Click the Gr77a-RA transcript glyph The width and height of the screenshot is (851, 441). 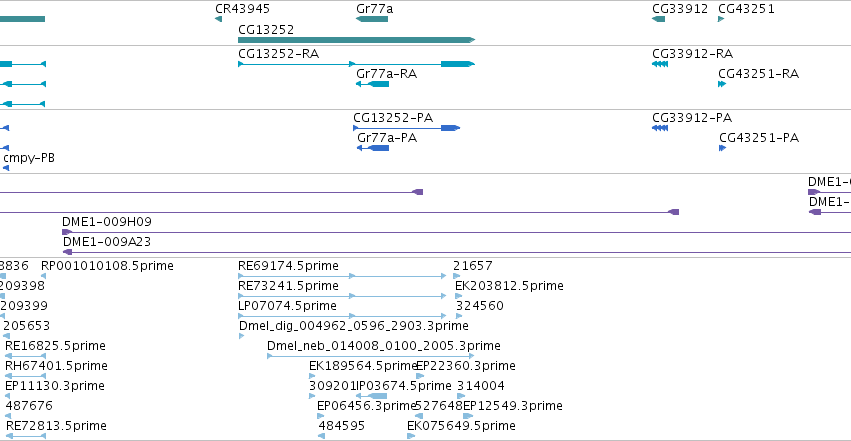coord(372,84)
